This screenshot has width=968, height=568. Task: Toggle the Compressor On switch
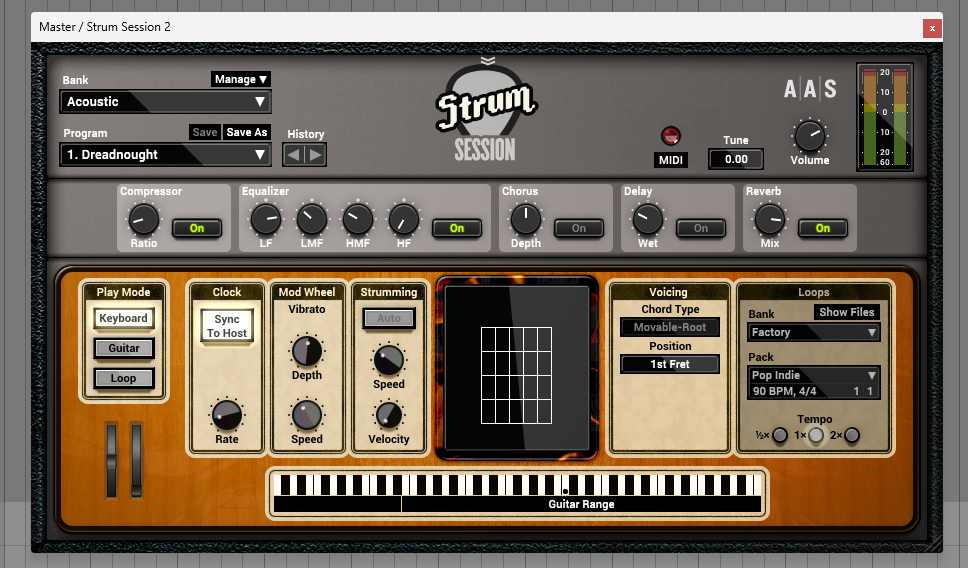click(197, 228)
